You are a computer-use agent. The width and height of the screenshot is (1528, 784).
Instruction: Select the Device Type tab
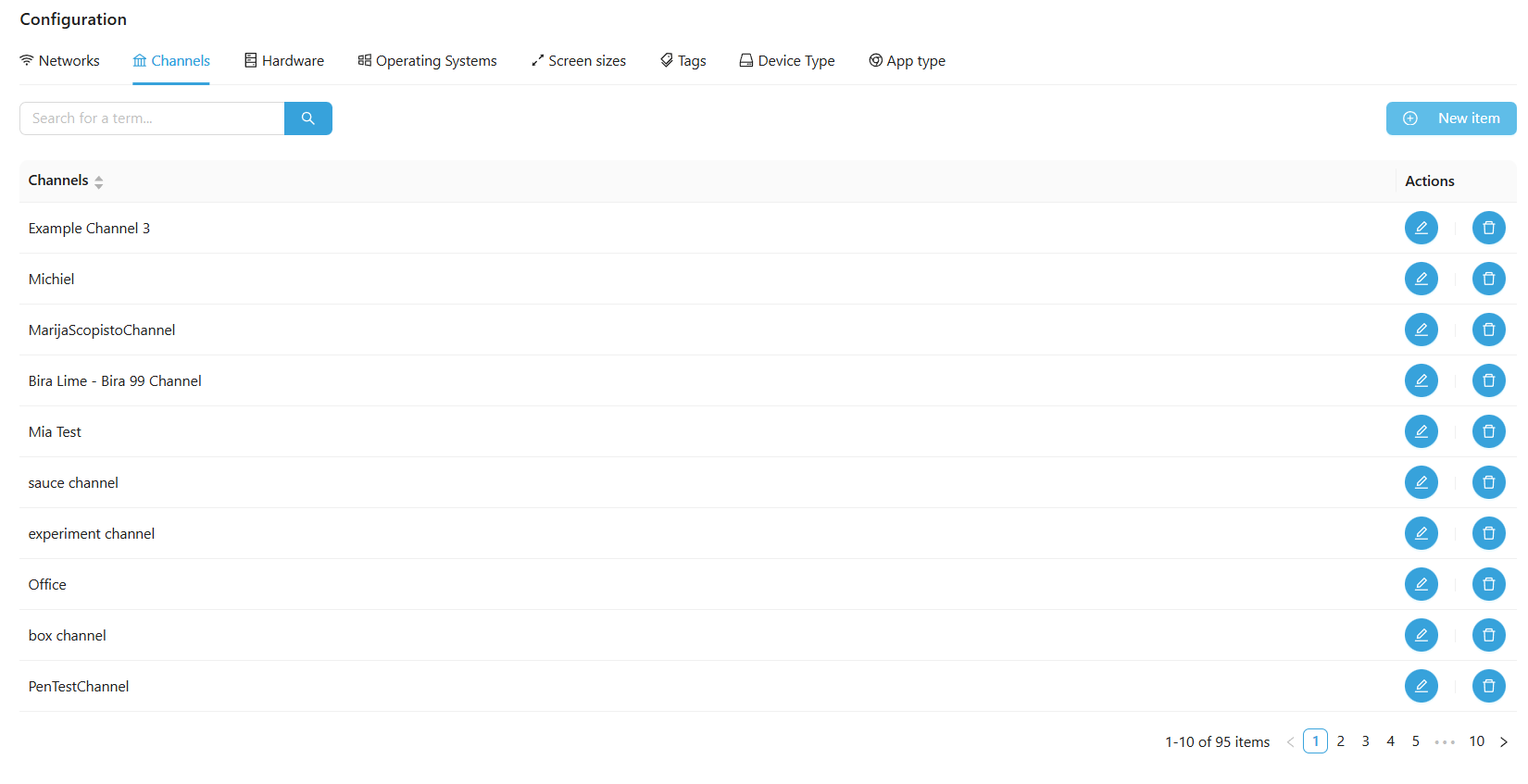point(786,61)
